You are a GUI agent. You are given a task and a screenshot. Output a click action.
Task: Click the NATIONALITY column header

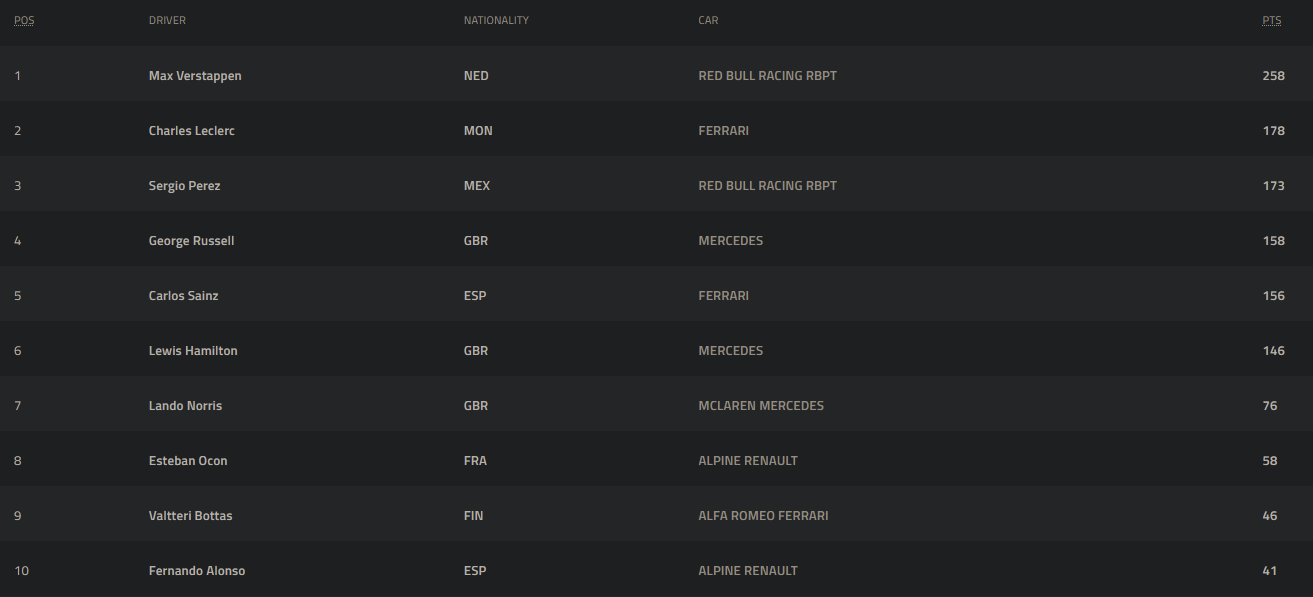pos(496,20)
